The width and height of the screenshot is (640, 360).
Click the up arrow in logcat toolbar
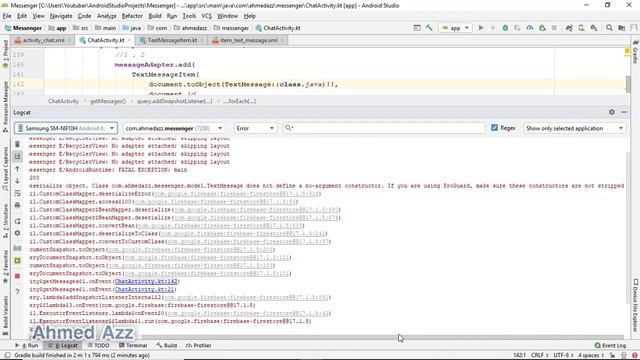pyautogui.click(x=17, y=169)
